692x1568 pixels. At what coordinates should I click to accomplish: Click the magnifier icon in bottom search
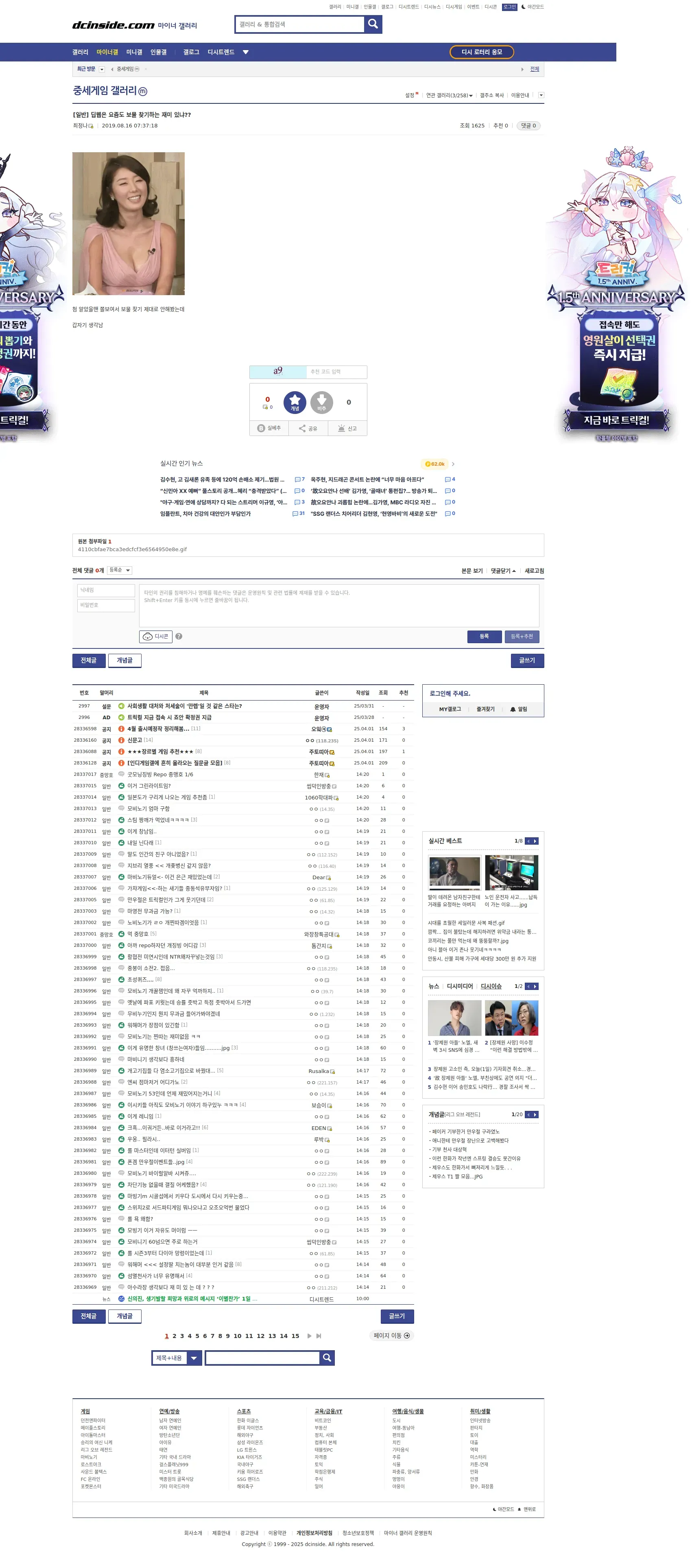click(327, 1358)
